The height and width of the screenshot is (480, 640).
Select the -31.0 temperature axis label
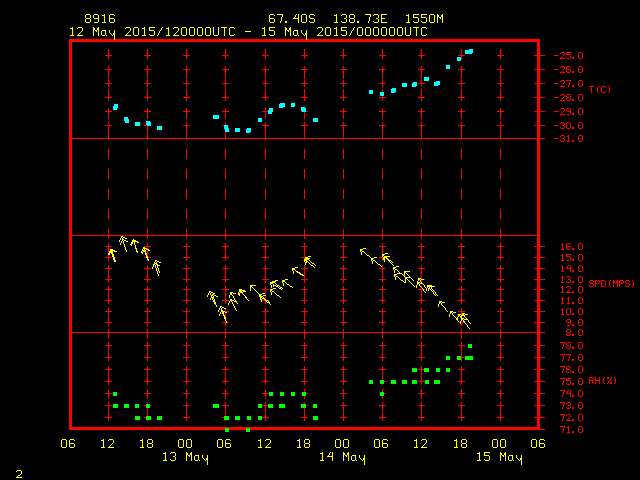pos(569,139)
